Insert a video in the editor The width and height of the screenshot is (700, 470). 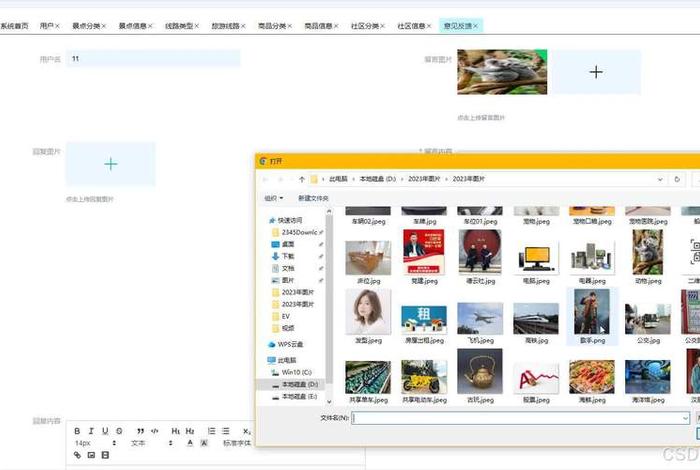click(105, 455)
